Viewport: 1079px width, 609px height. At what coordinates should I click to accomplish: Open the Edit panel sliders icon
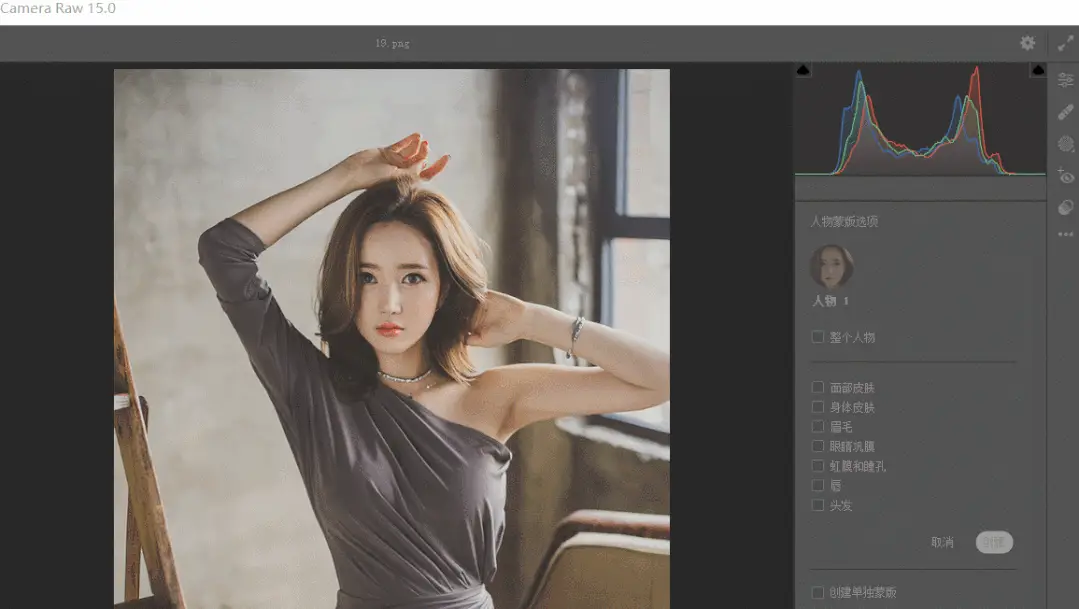coord(1063,79)
